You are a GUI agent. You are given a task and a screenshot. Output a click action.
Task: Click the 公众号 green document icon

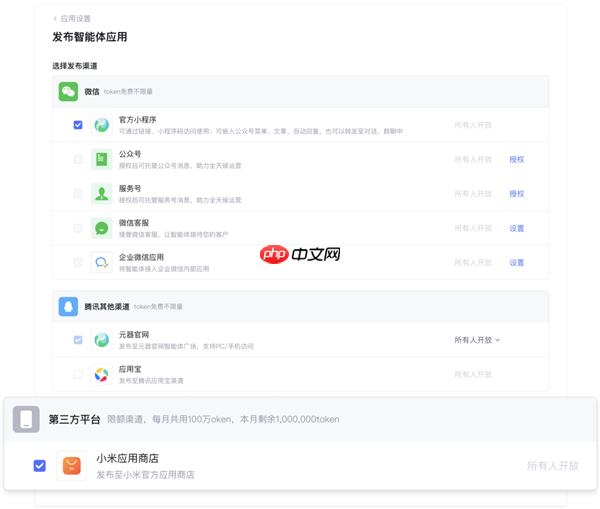click(101, 159)
